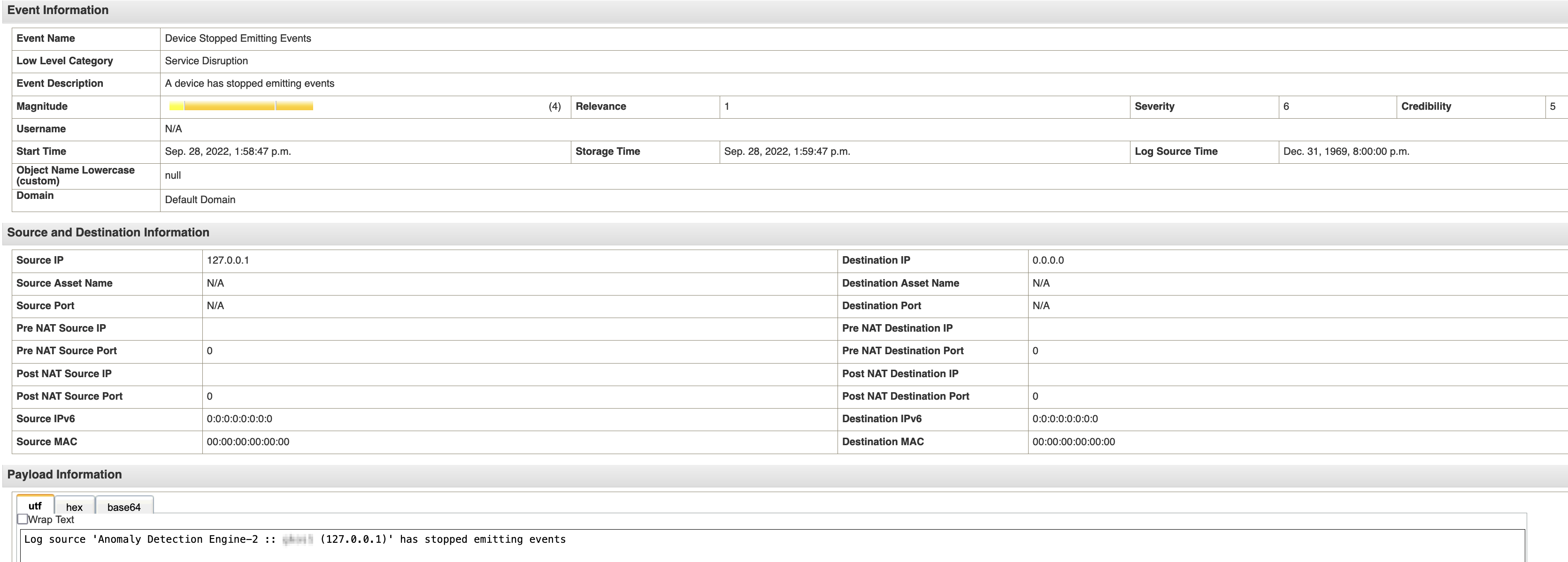Click the Source IP value 127.0.0.1

pos(228,260)
